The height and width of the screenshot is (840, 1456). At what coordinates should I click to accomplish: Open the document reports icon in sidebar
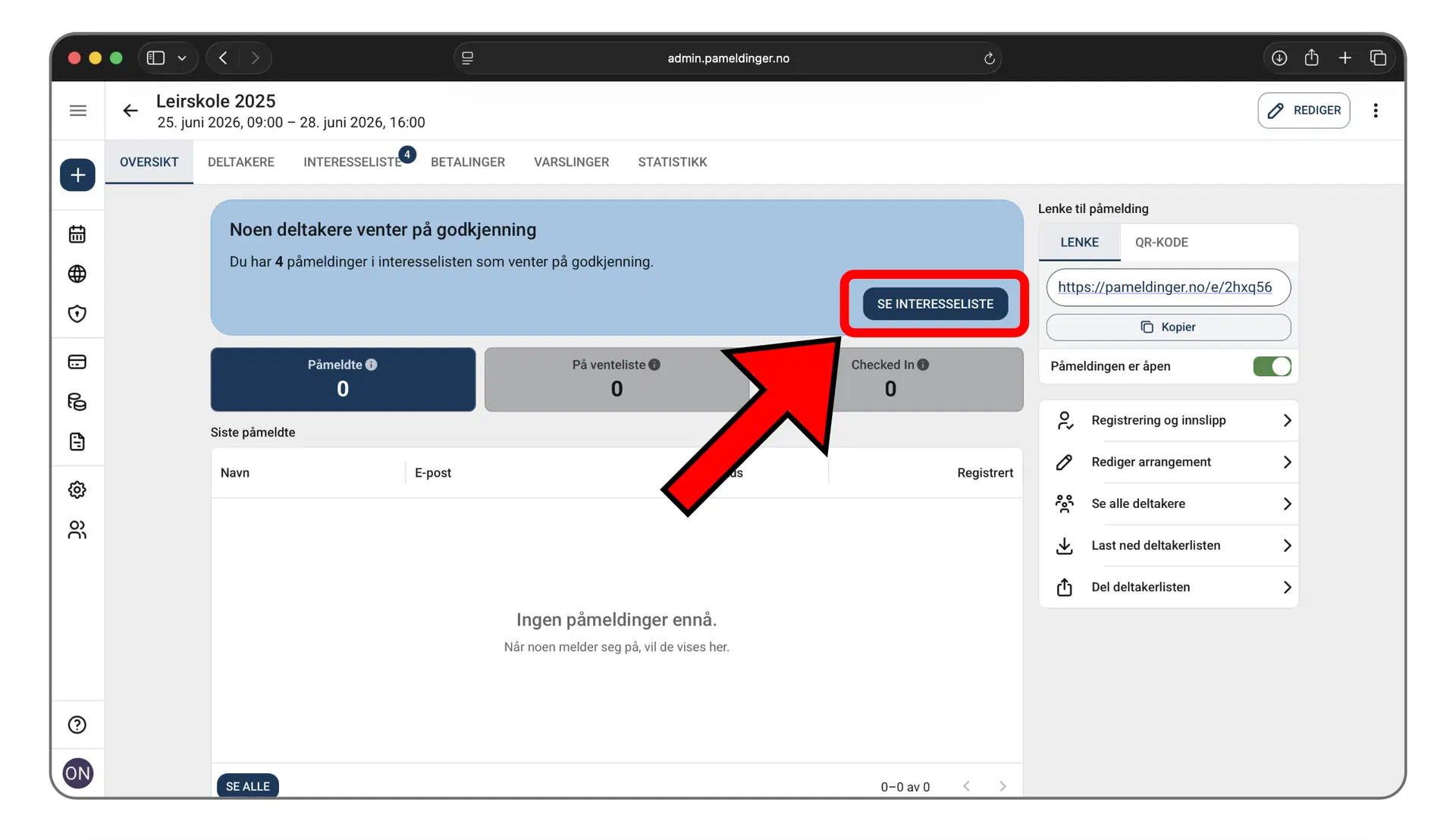click(x=77, y=442)
